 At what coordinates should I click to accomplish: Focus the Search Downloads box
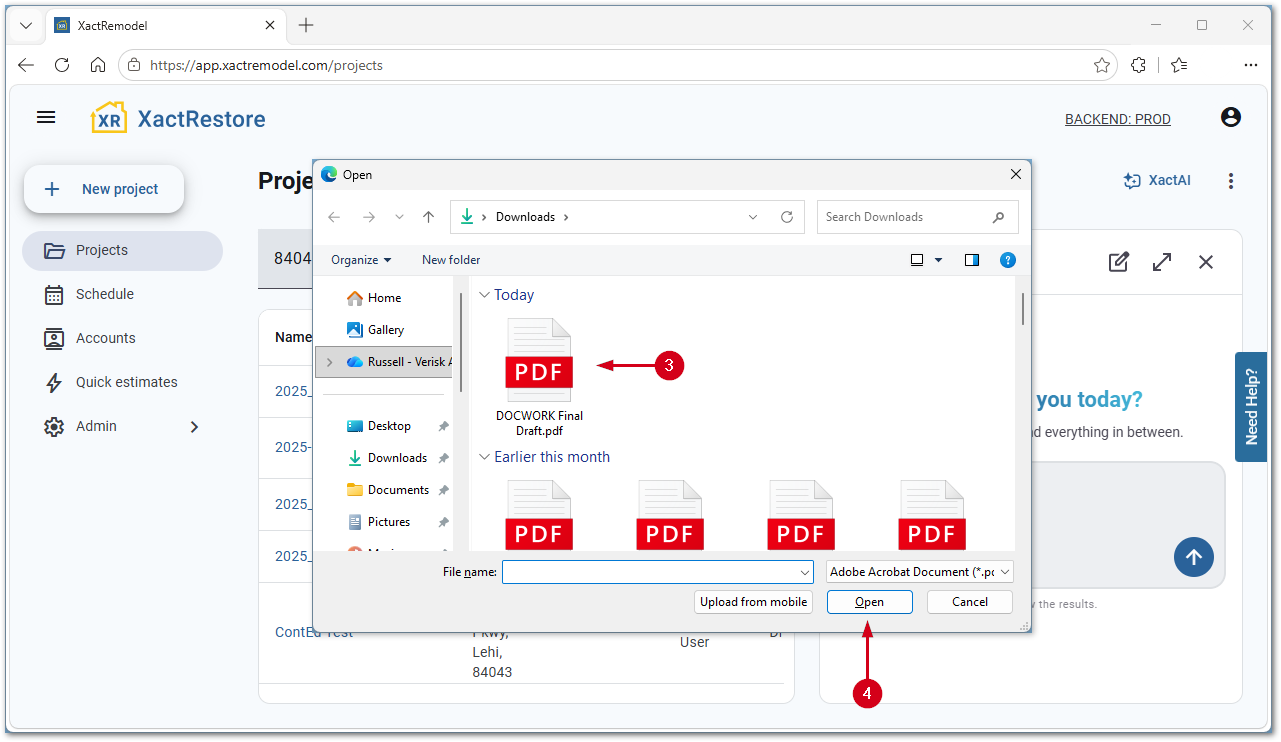pos(918,217)
